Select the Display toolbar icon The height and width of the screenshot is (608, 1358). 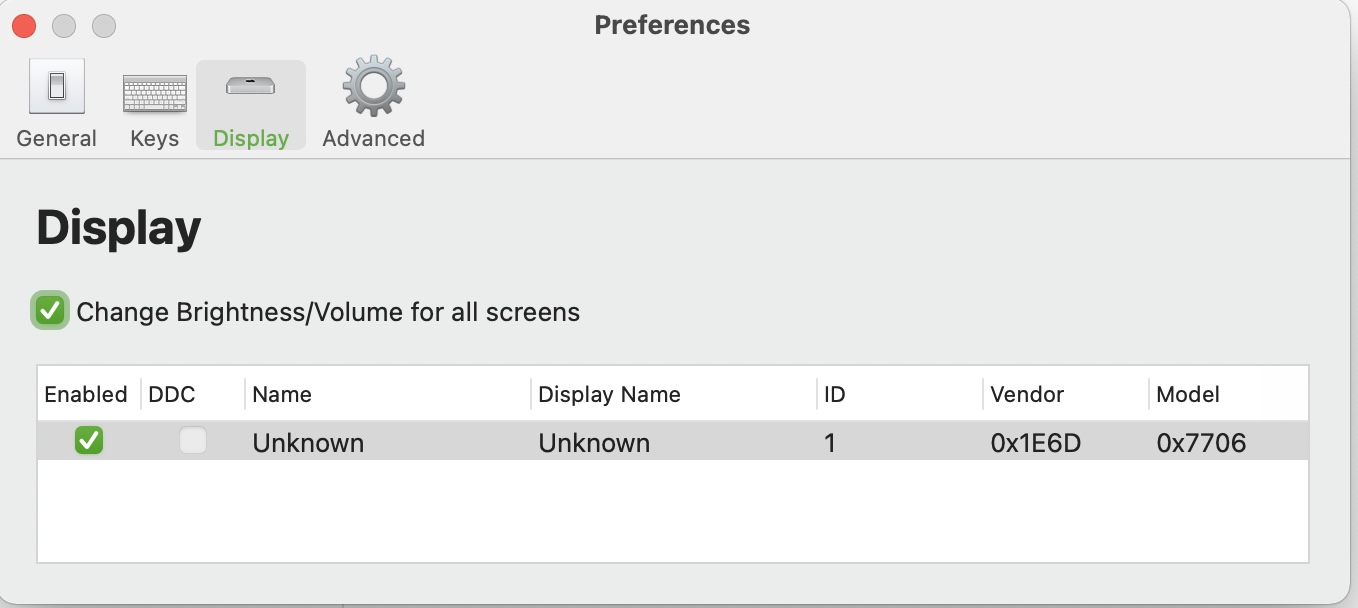pyautogui.click(x=250, y=100)
